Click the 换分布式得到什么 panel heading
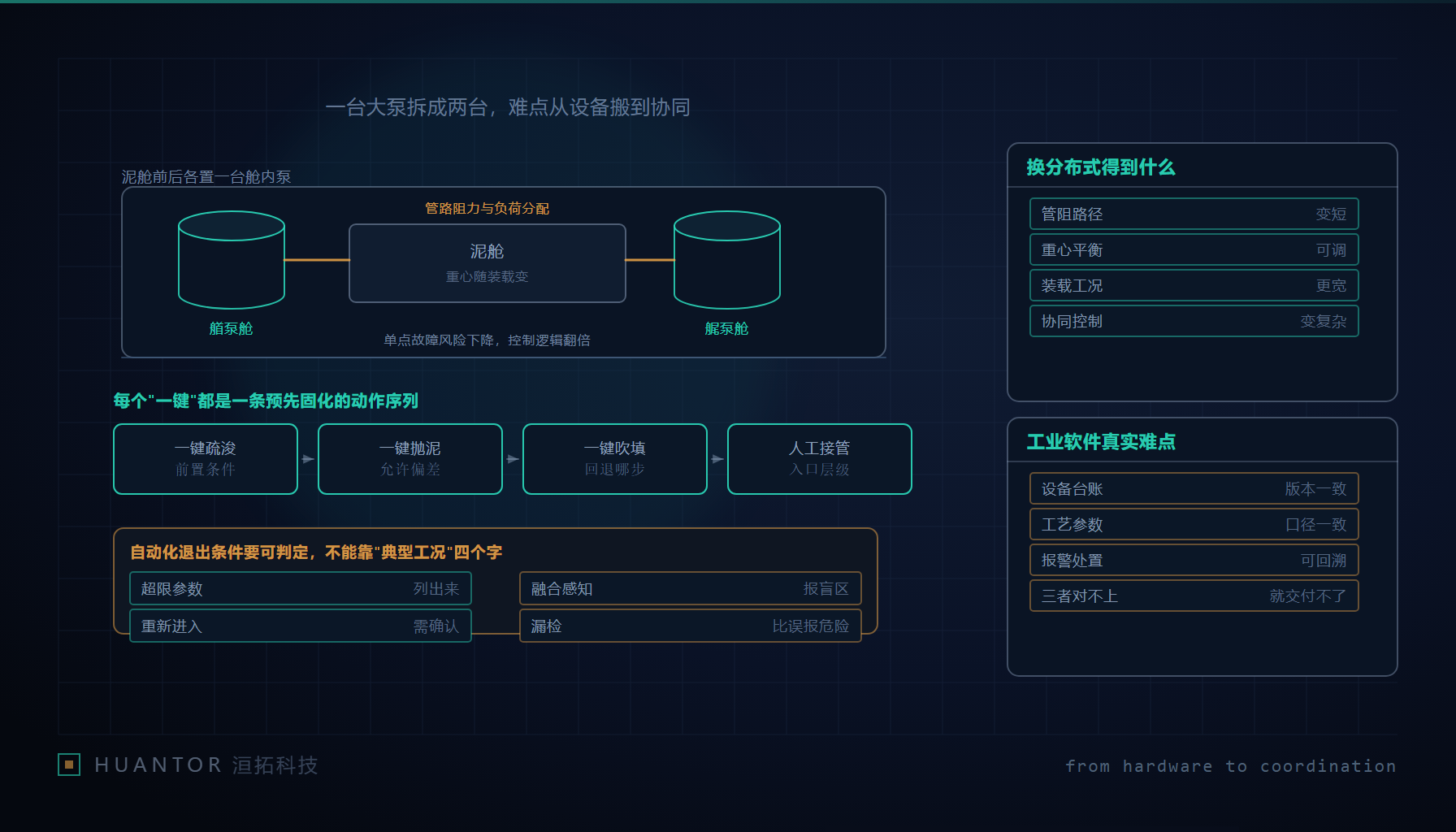The width and height of the screenshot is (1456, 832). pos(1100,167)
